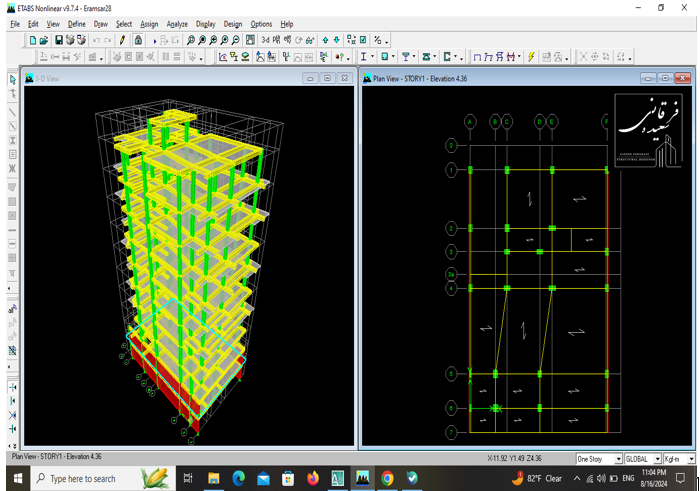
Task: Open the Analyze menu
Action: (x=177, y=23)
